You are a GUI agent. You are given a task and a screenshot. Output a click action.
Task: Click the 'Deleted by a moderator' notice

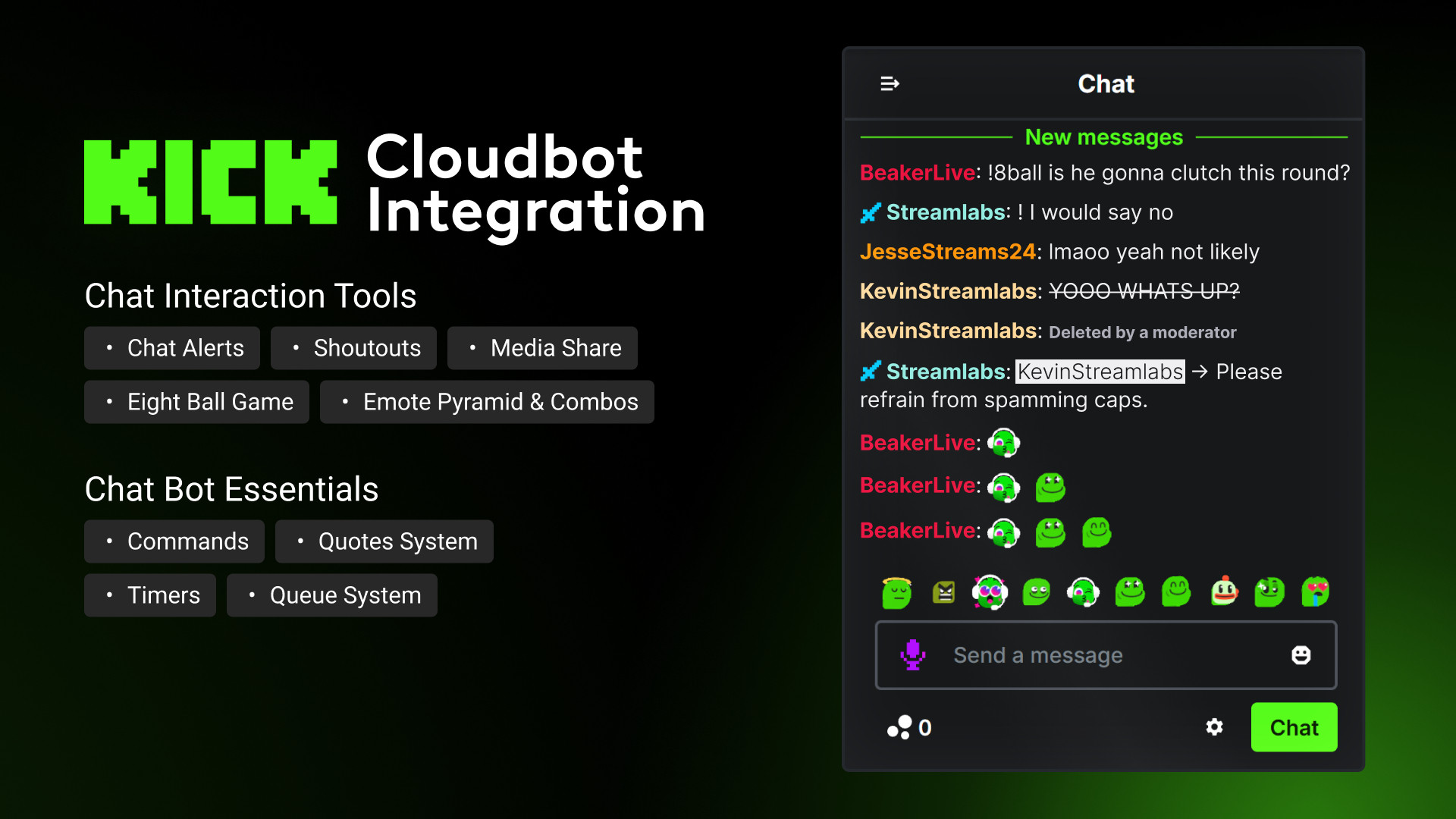click(1142, 332)
